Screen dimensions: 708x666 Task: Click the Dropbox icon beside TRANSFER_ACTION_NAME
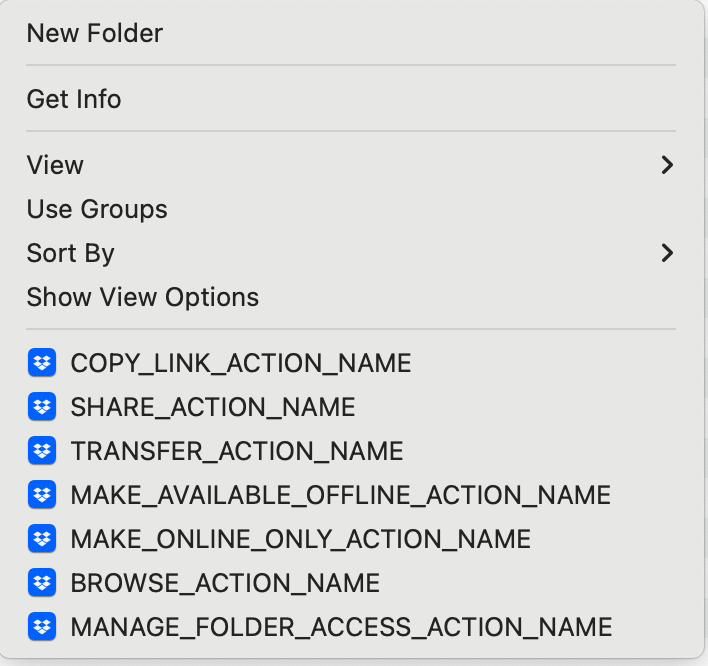[41, 451]
